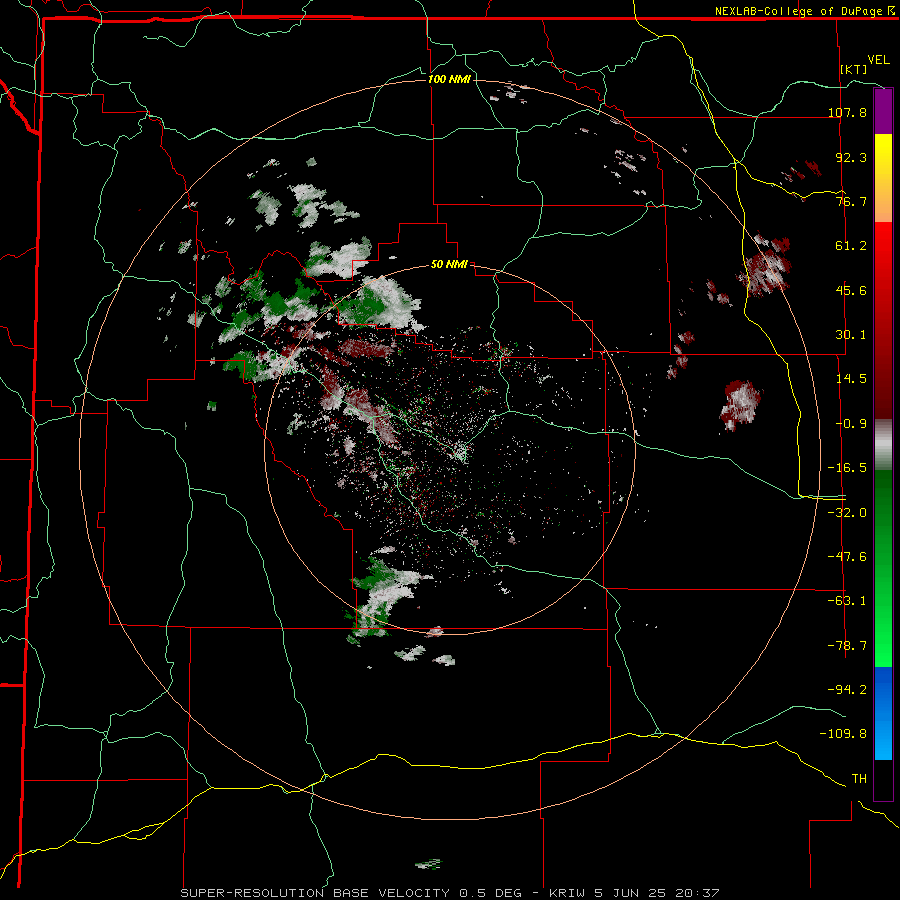The image size is (900, 900).
Task: Click the VEL legend heading
Action: 878,60
